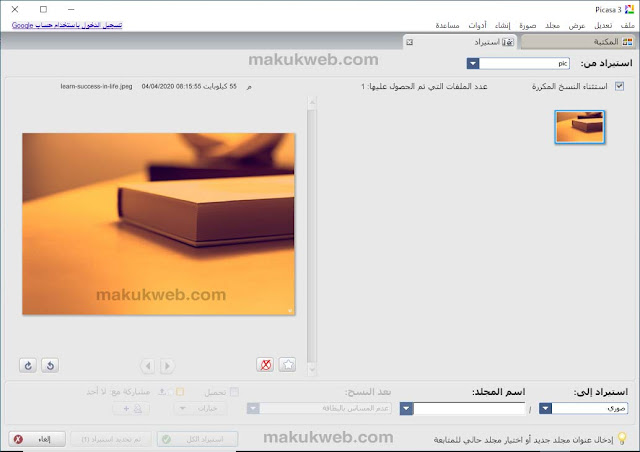This screenshot has width=640, height=452.
Task: Open the ملف menu
Action: 627,25
